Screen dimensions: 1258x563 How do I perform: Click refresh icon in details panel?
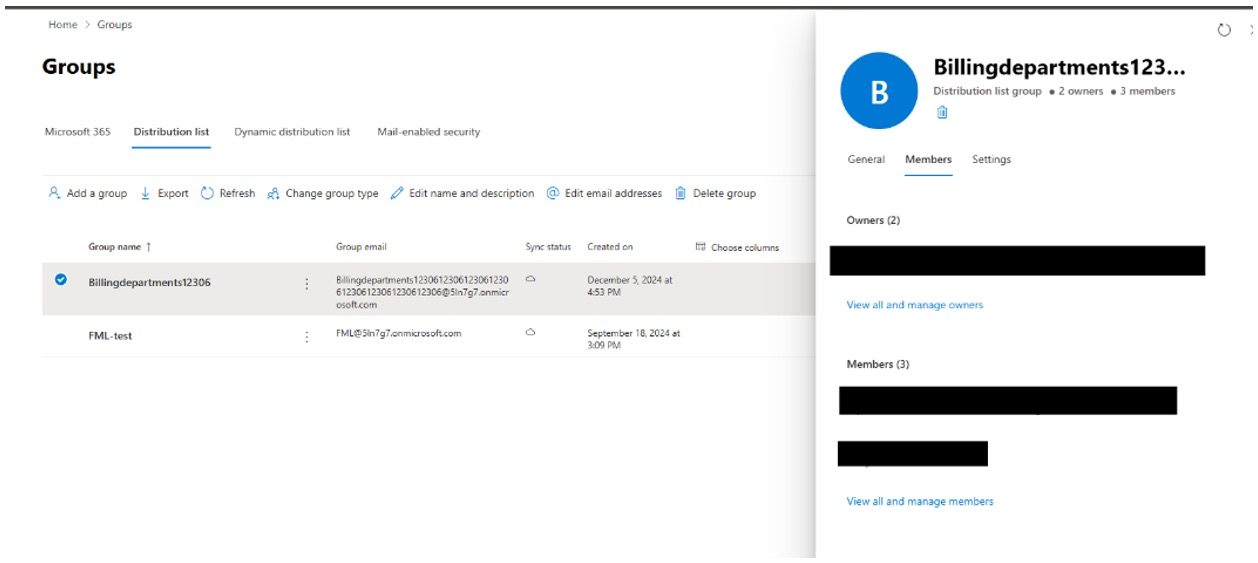(x=1224, y=30)
